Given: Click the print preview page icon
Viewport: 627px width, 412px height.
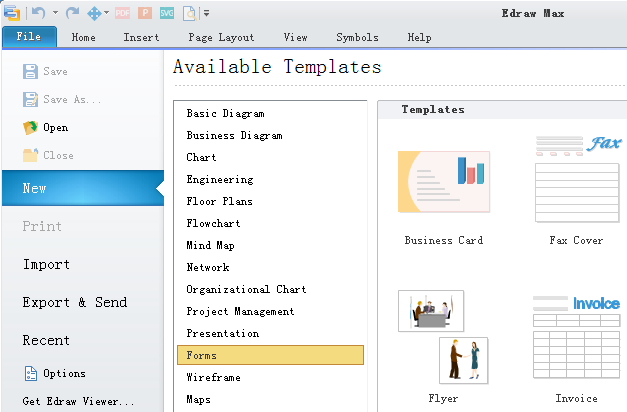Looking at the screenshot, I should pos(188,13).
